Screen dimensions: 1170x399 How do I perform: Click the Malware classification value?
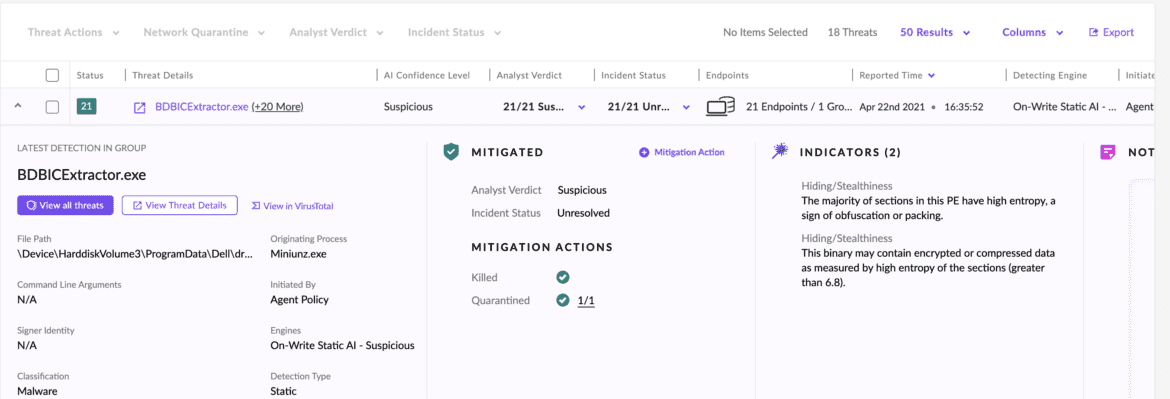pos(37,392)
